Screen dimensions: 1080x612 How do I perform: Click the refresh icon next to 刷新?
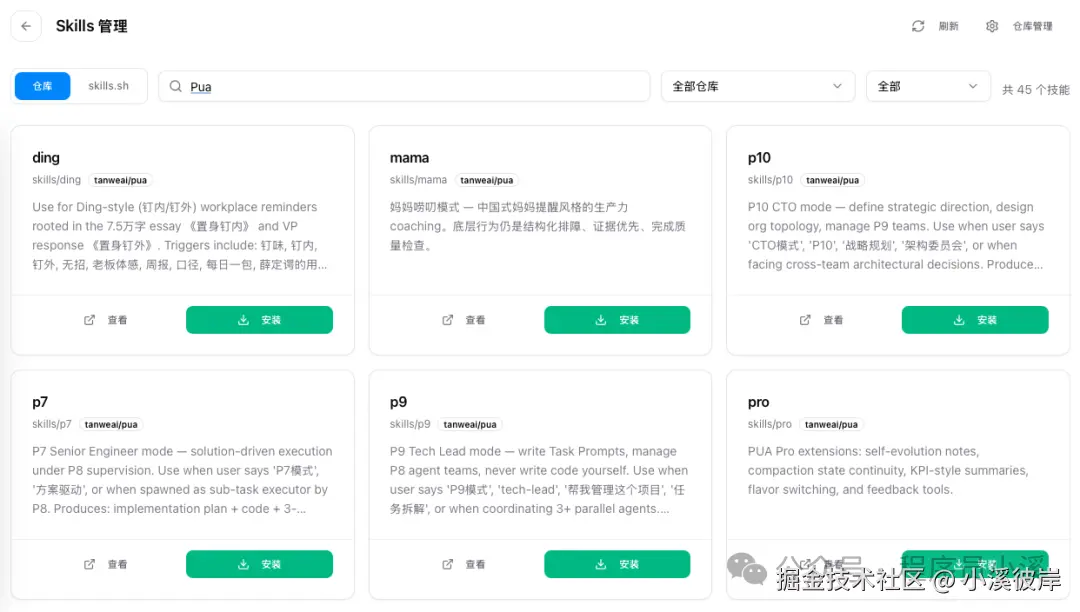coord(918,26)
